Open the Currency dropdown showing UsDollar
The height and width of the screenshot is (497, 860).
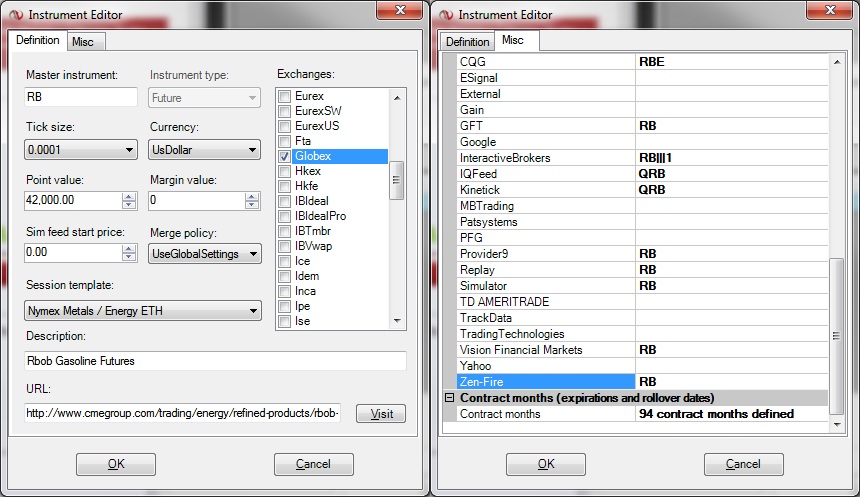coord(204,150)
